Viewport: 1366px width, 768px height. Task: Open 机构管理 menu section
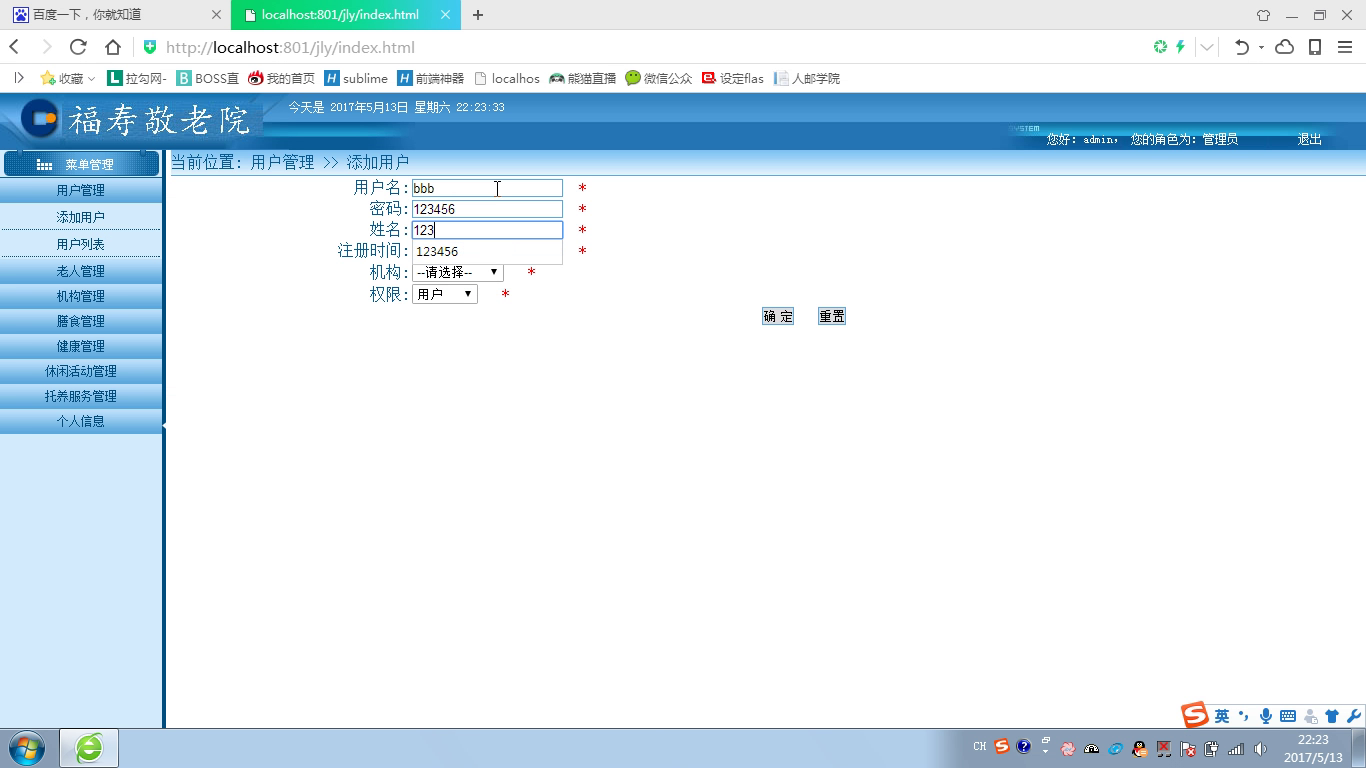coord(80,296)
